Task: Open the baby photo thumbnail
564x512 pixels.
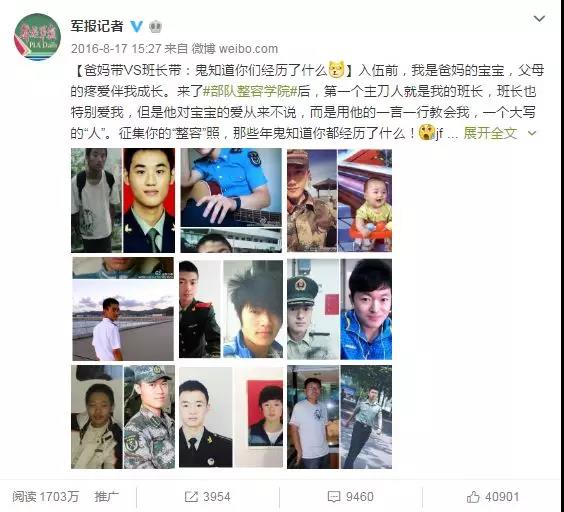Action: click(365, 200)
